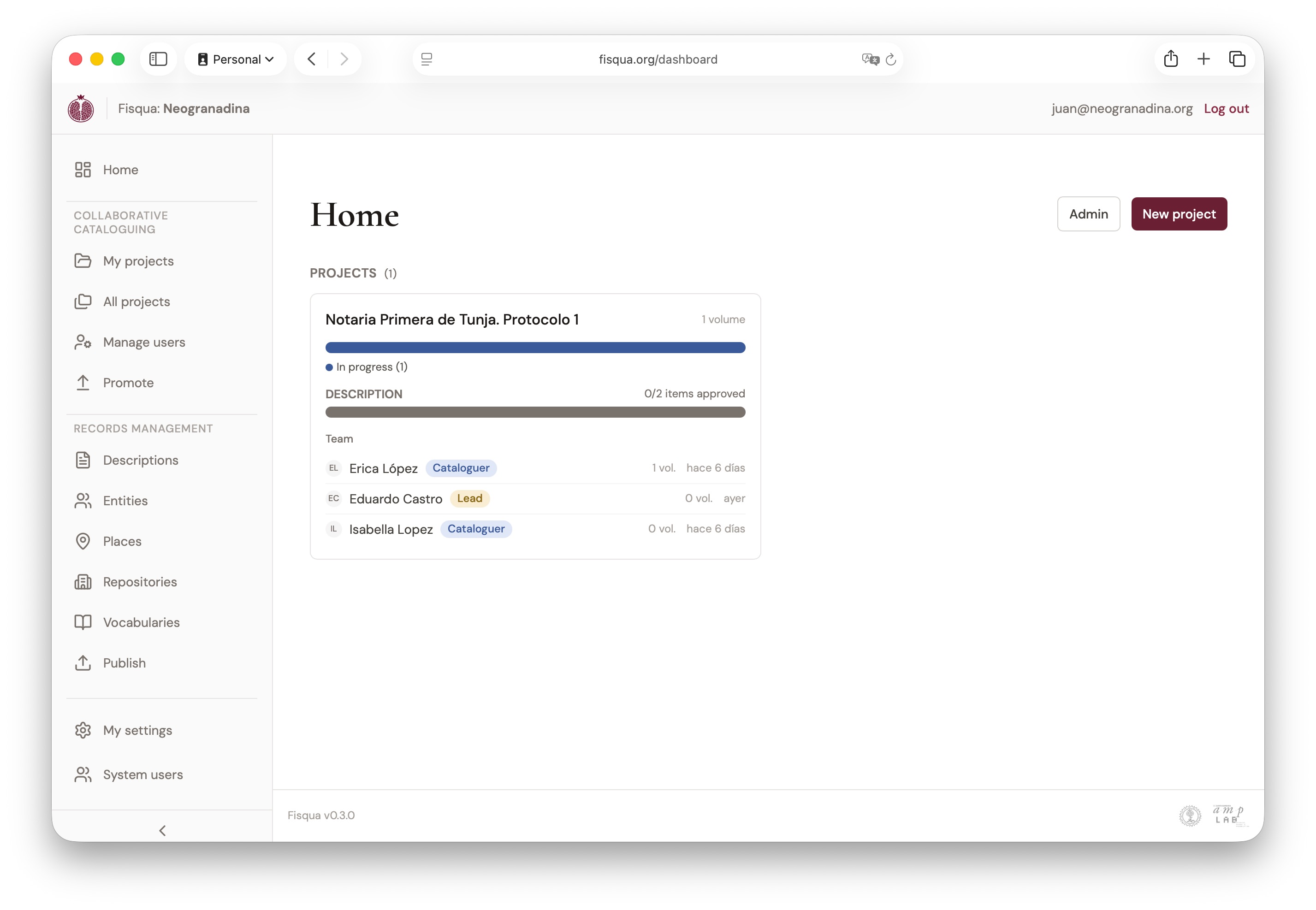Click the Places map pin icon
The height and width of the screenshot is (910, 1316).
coord(83,541)
